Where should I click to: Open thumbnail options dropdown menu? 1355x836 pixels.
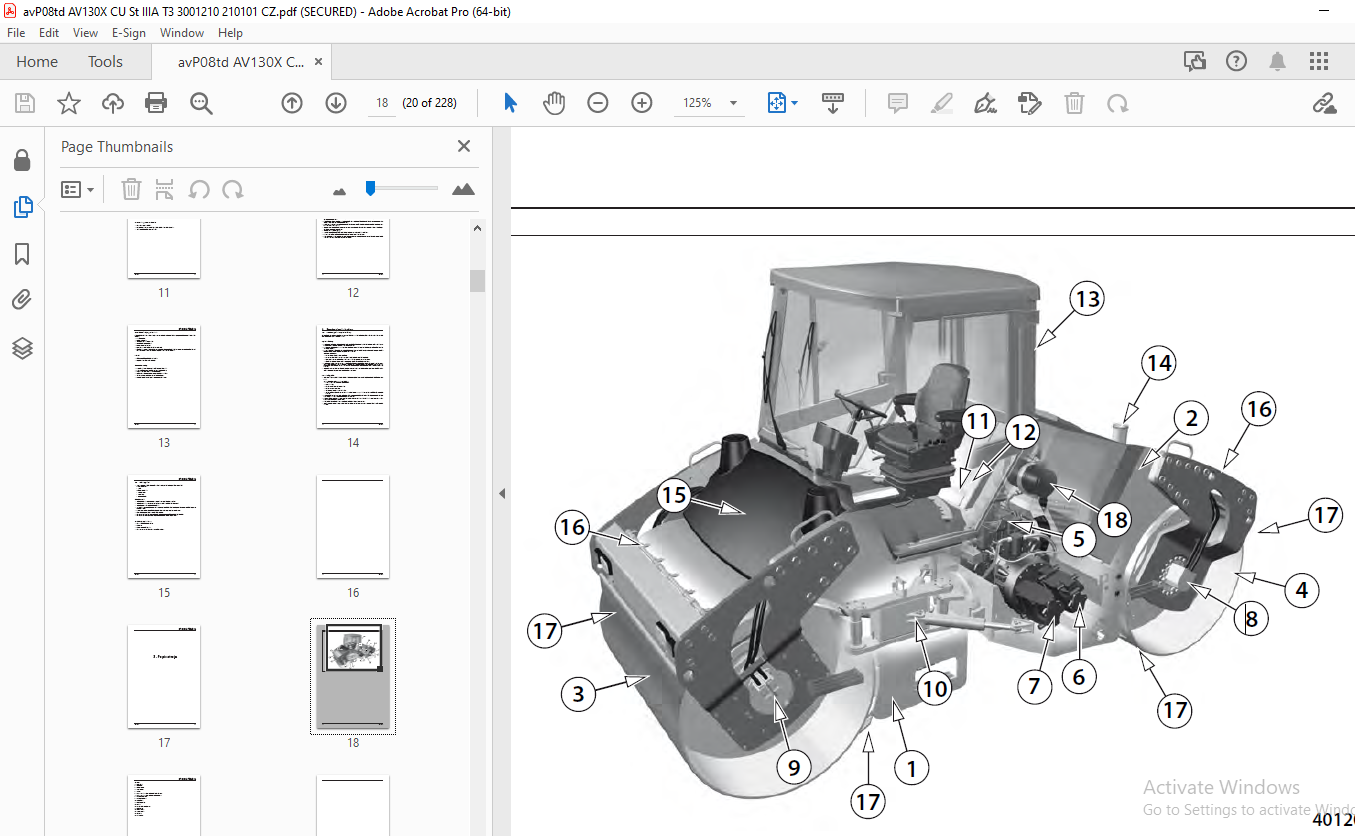click(x=77, y=189)
